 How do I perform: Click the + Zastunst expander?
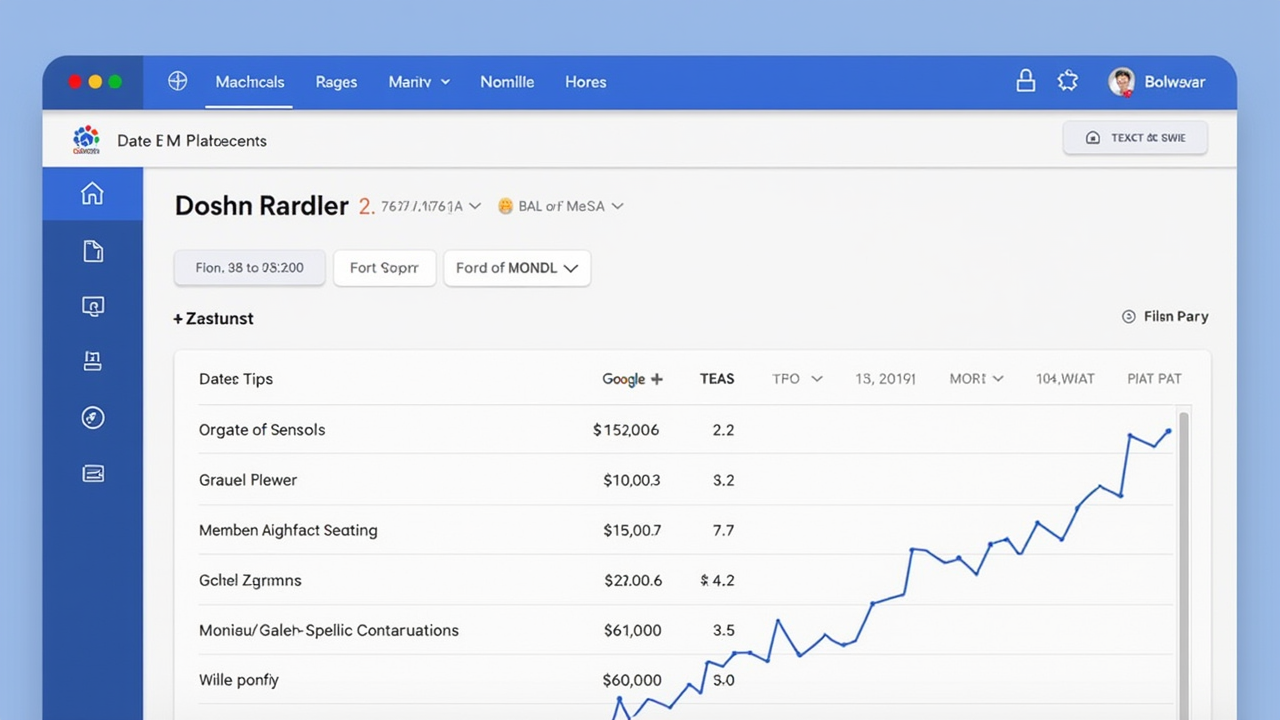[x=213, y=319]
